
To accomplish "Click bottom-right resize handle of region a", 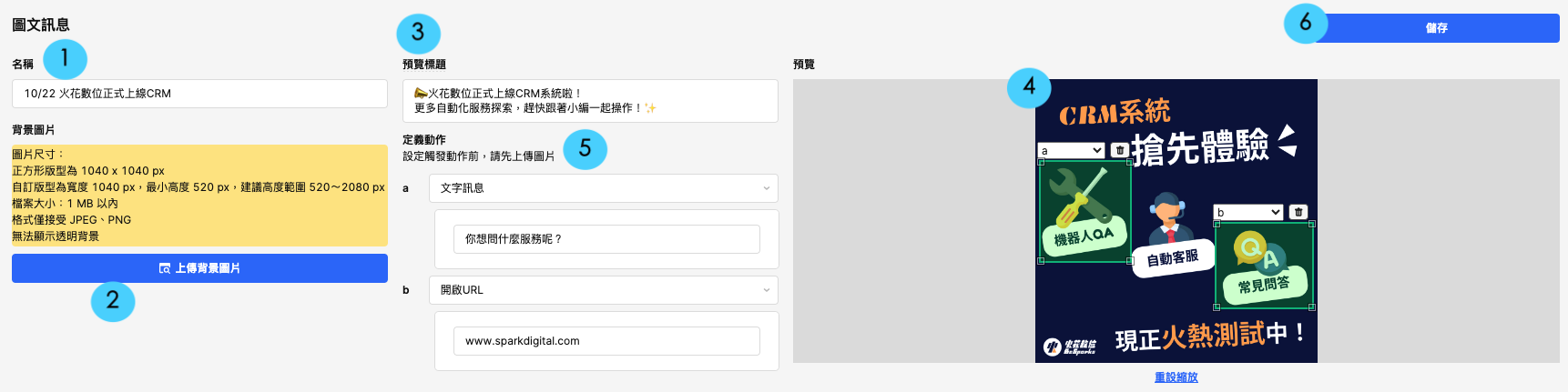I will click(1130, 261).
